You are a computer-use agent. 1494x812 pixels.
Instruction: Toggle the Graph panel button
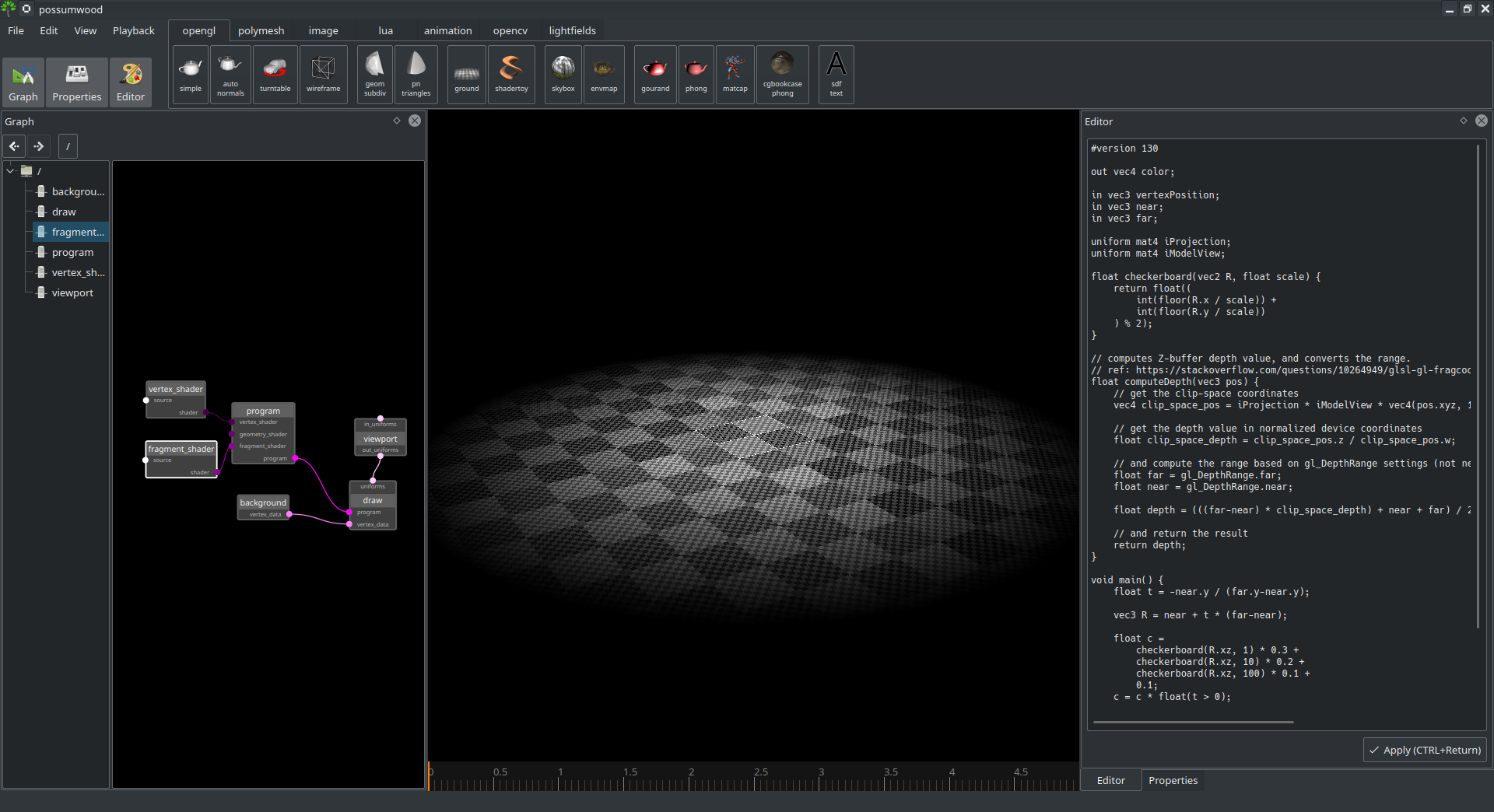[23, 82]
